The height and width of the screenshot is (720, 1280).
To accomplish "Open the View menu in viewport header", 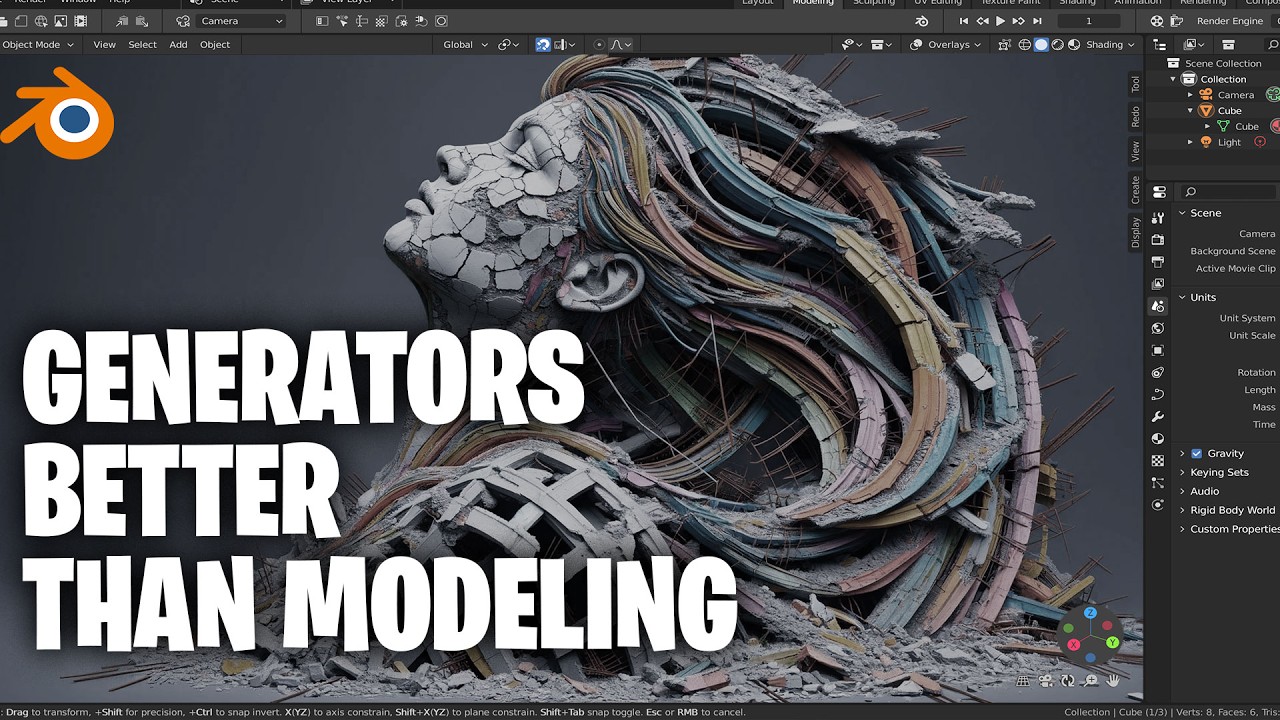I will point(104,45).
